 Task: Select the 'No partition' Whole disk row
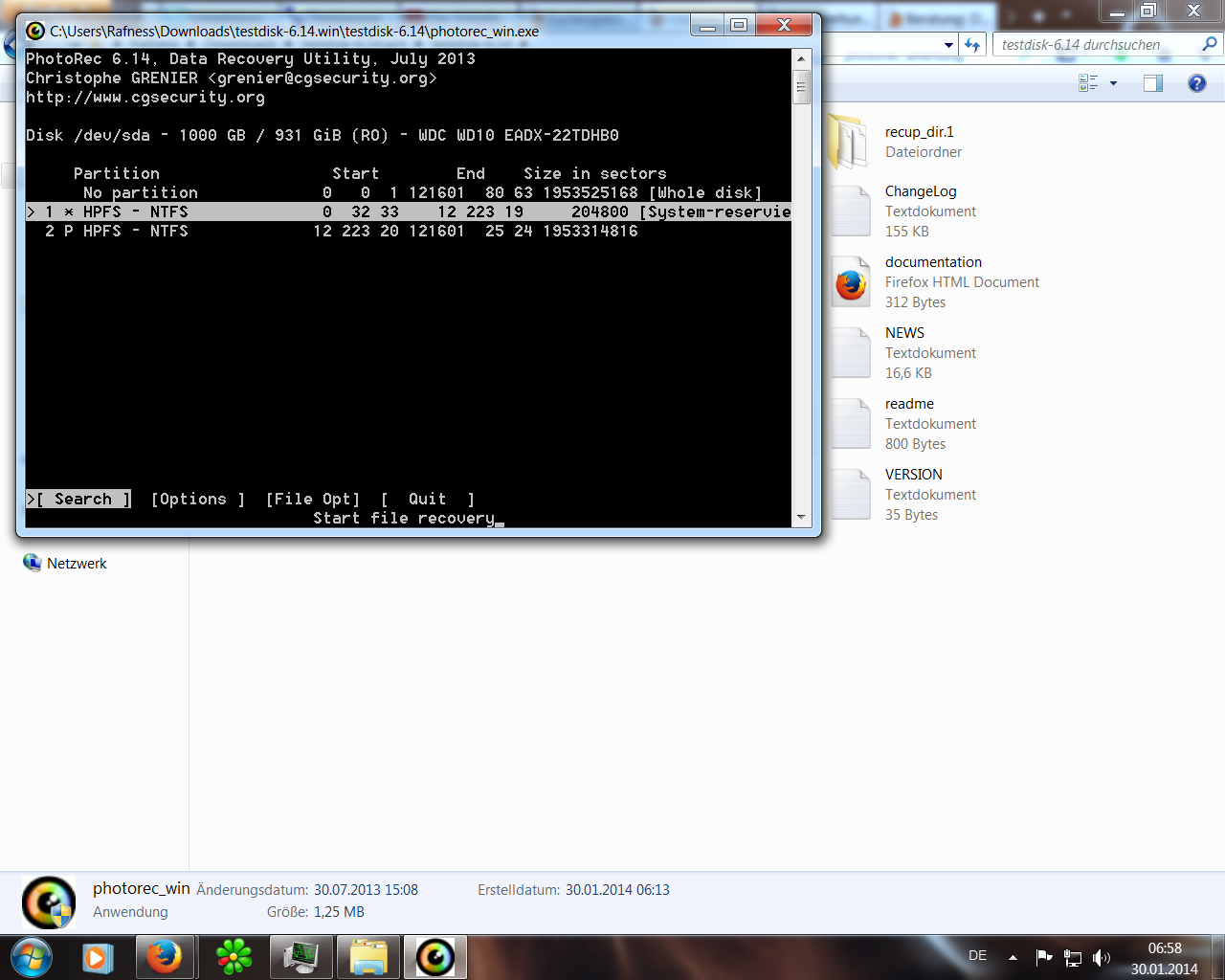point(409,192)
